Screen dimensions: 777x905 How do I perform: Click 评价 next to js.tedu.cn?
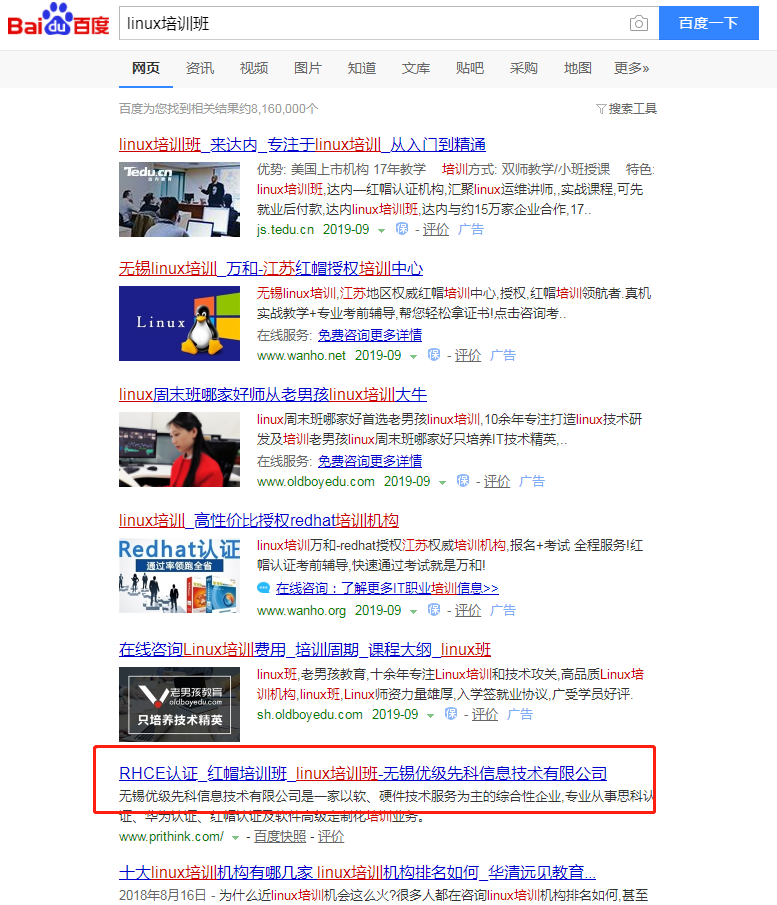tap(436, 229)
